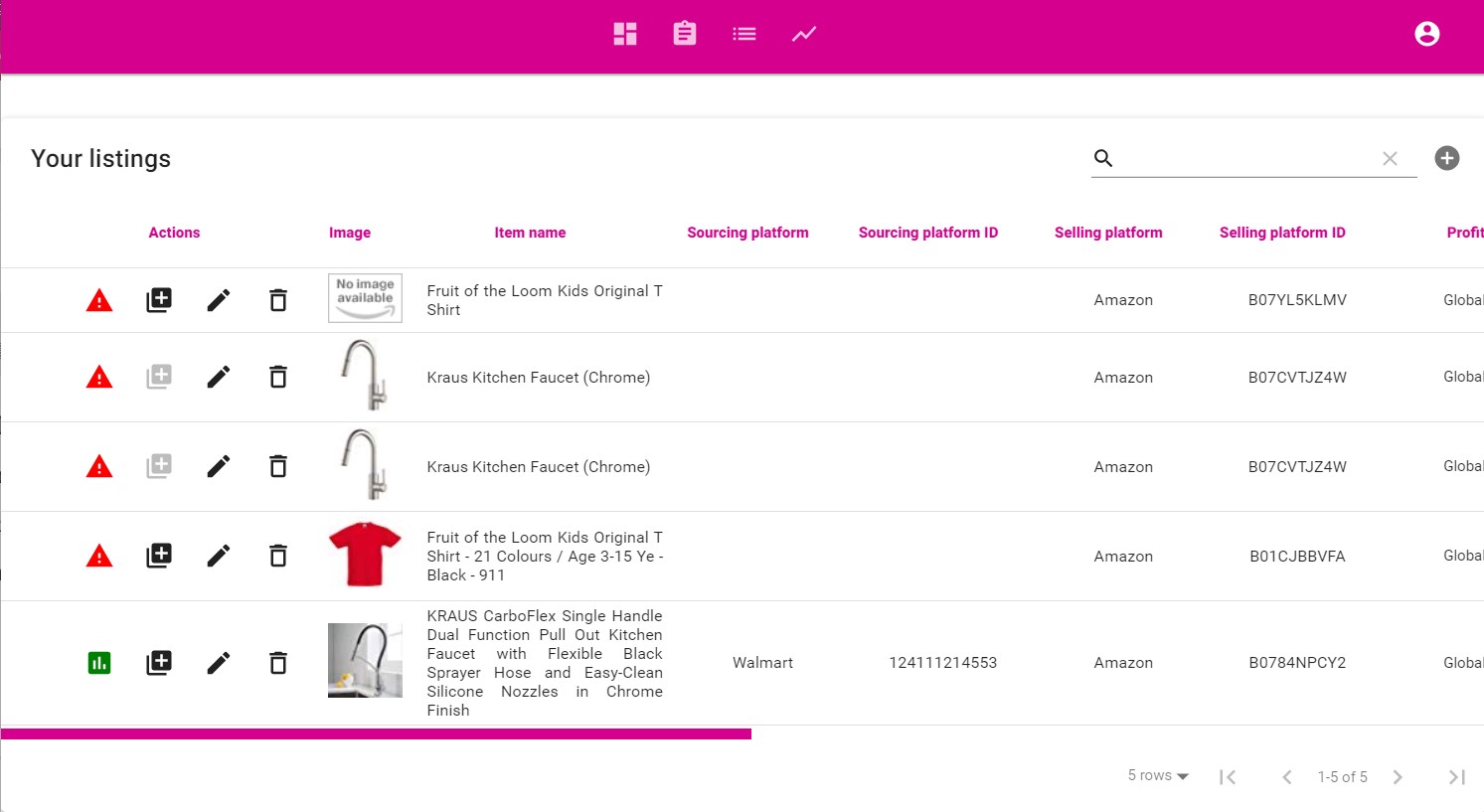Go to last page of listings
Viewport: 1484px width, 812px height.
pyautogui.click(x=1457, y=777)
